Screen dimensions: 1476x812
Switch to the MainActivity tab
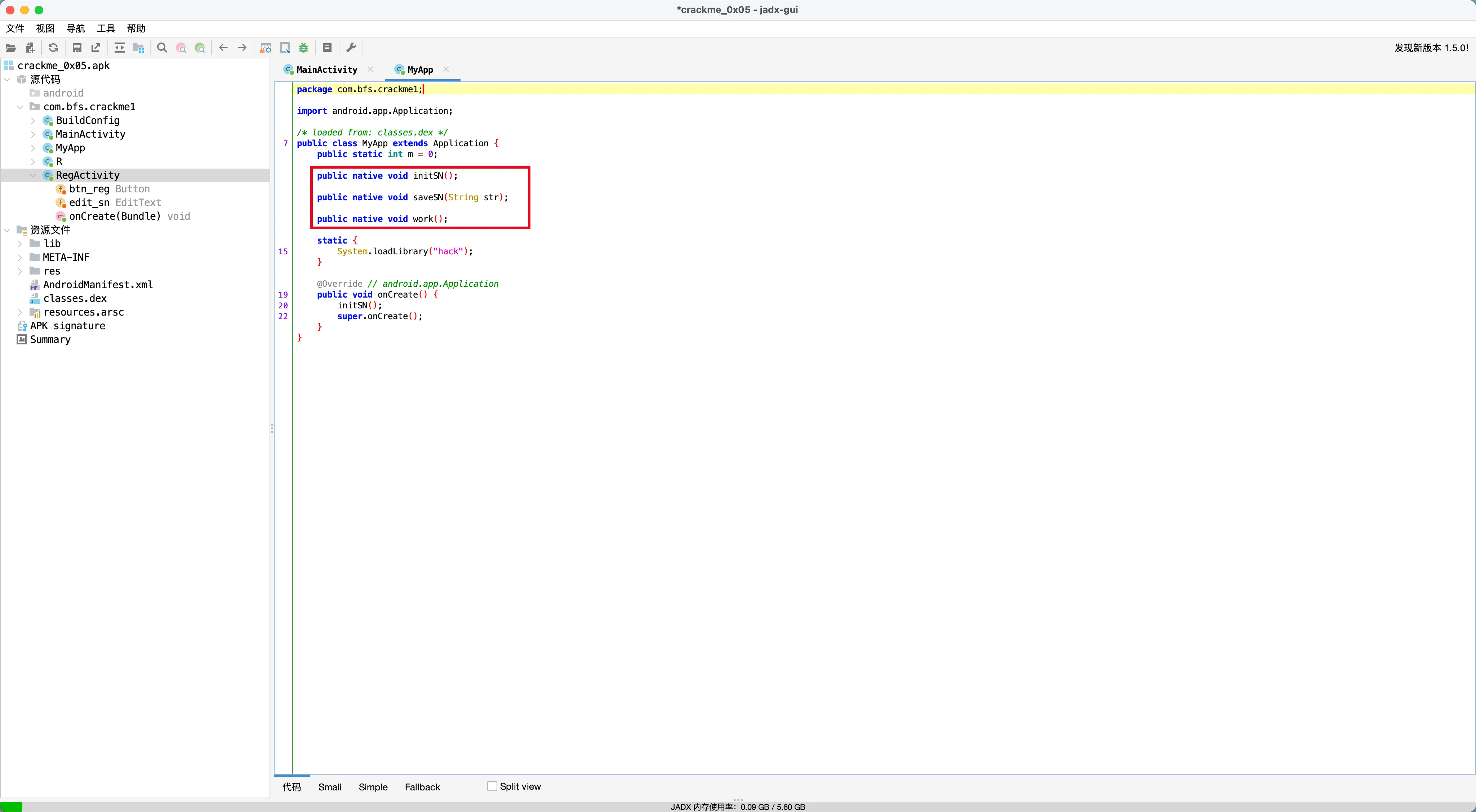click(326, 70)
